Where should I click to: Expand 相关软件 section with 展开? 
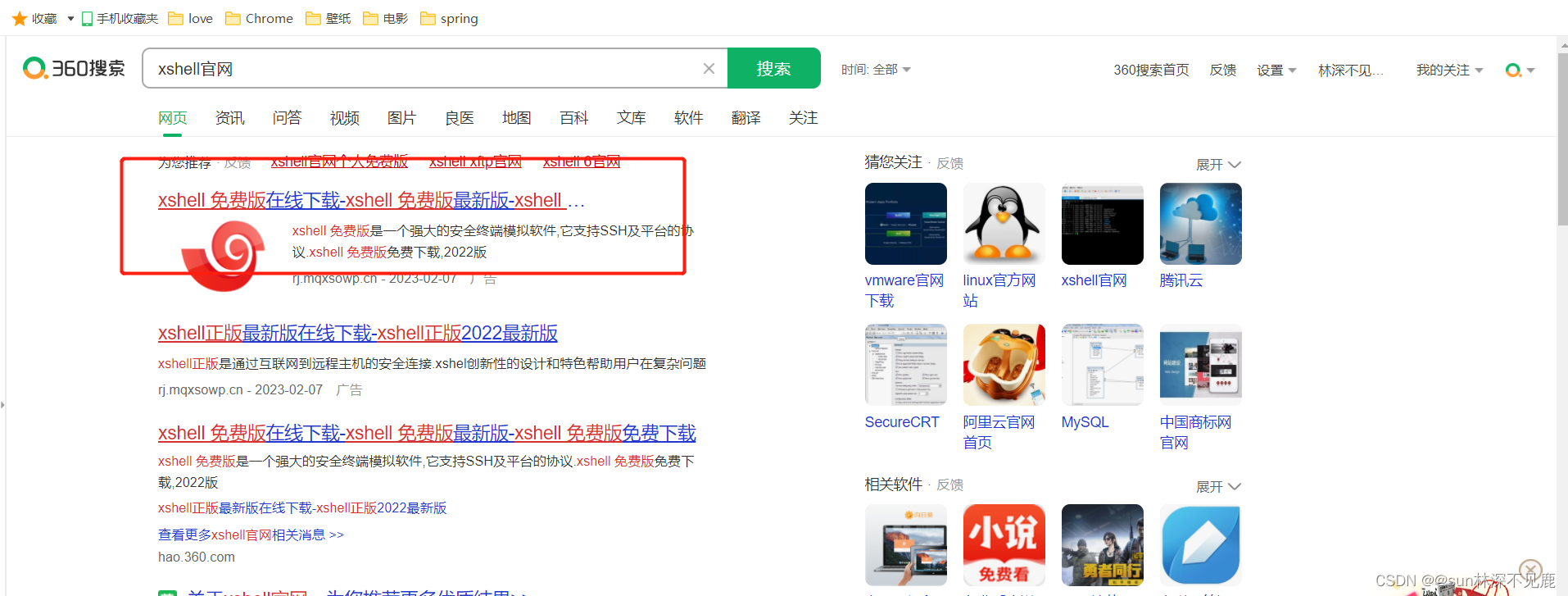1218,487
